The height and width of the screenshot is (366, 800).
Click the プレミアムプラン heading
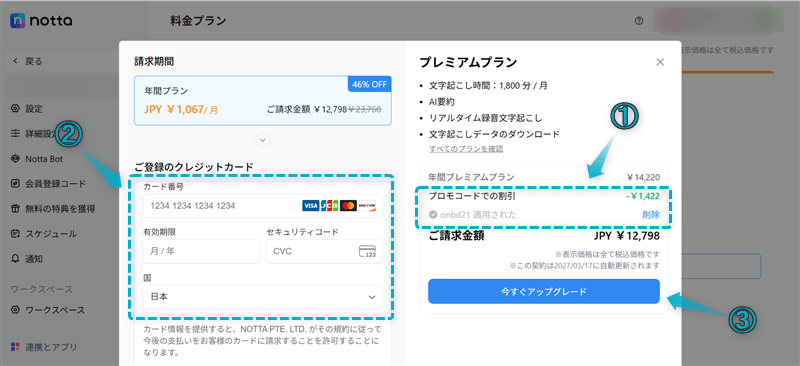(468, 62)
